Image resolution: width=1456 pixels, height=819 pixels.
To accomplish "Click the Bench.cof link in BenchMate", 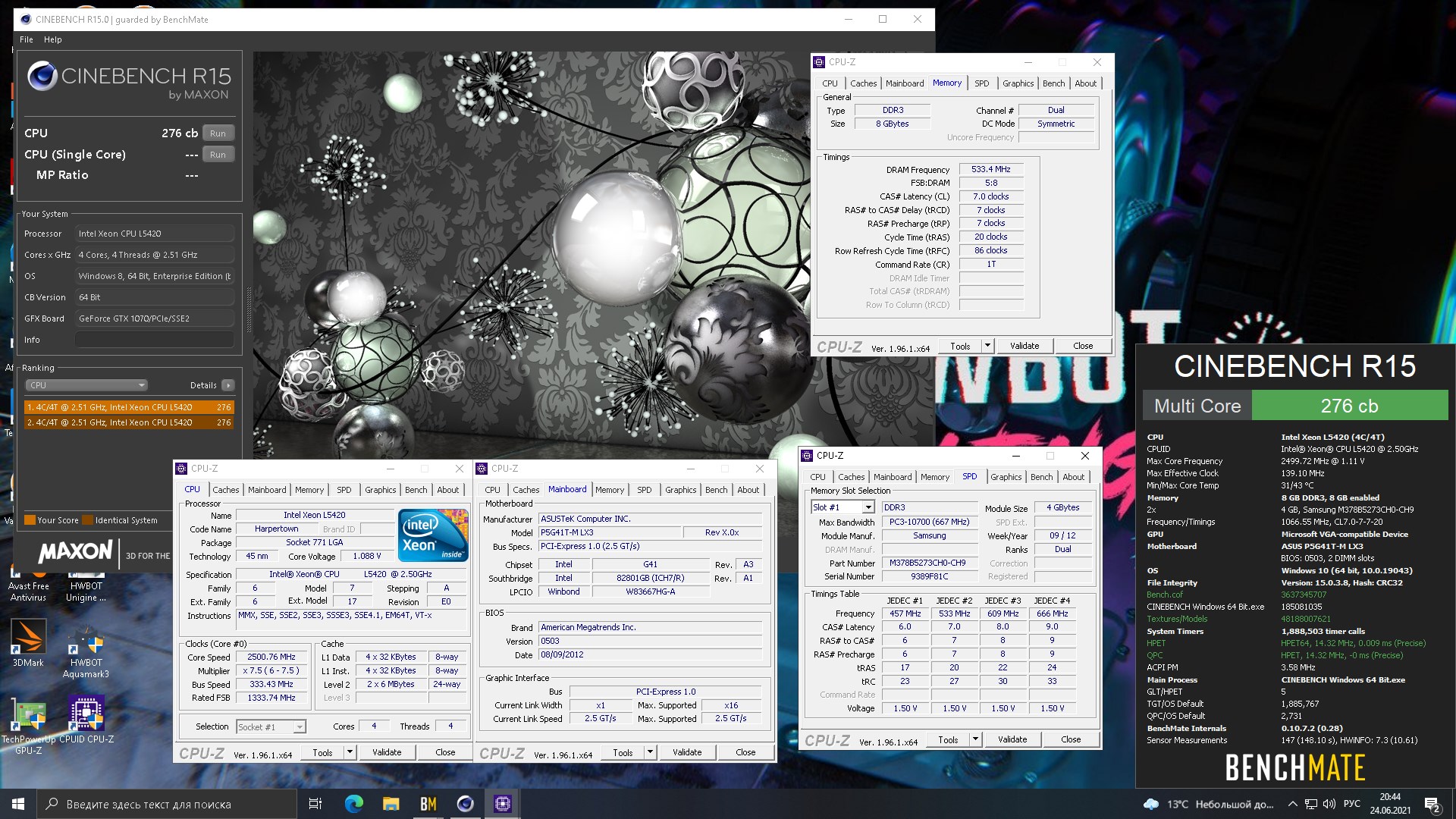I will pyautogui.click(x=1164, y=595).
